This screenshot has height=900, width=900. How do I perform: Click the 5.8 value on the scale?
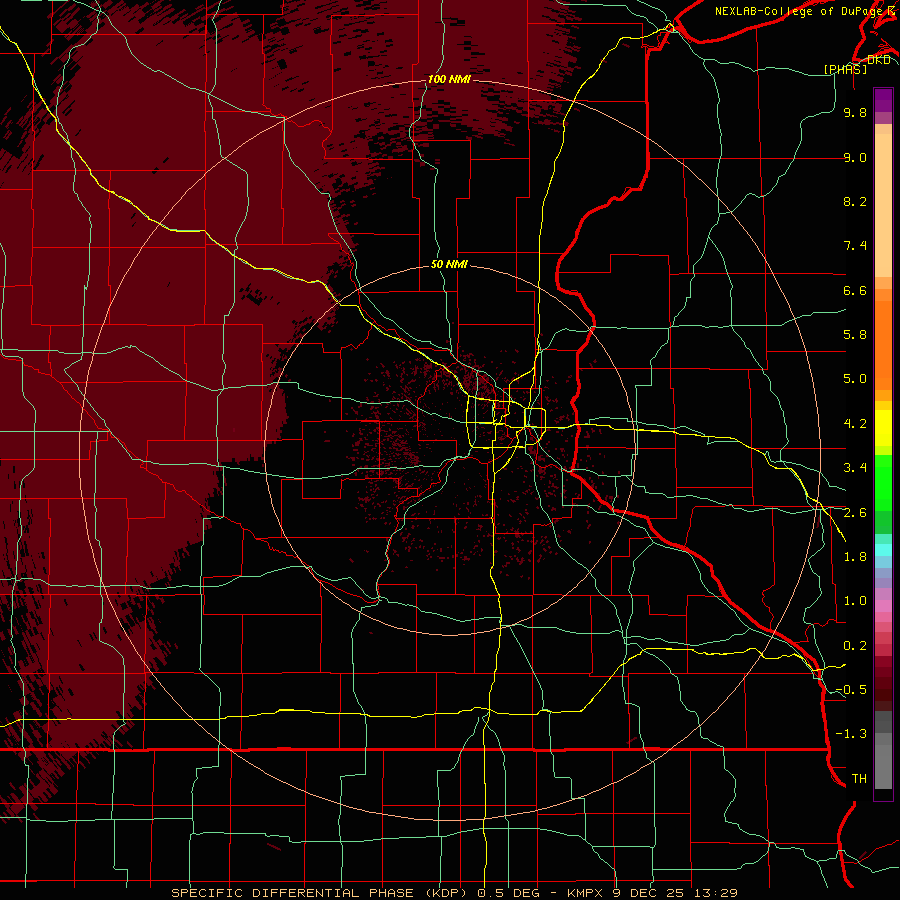pyautogui.click(x=855, y=335)
